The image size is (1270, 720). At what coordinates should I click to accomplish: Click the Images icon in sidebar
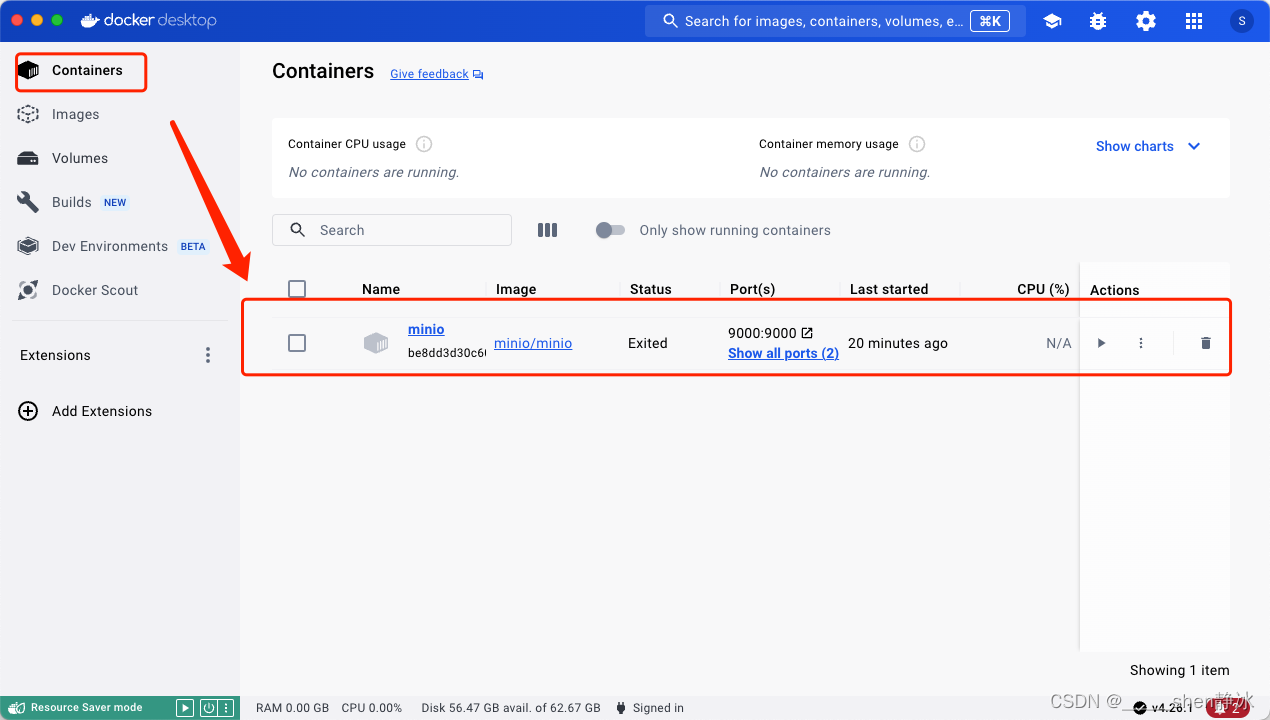tap(28, 114)
